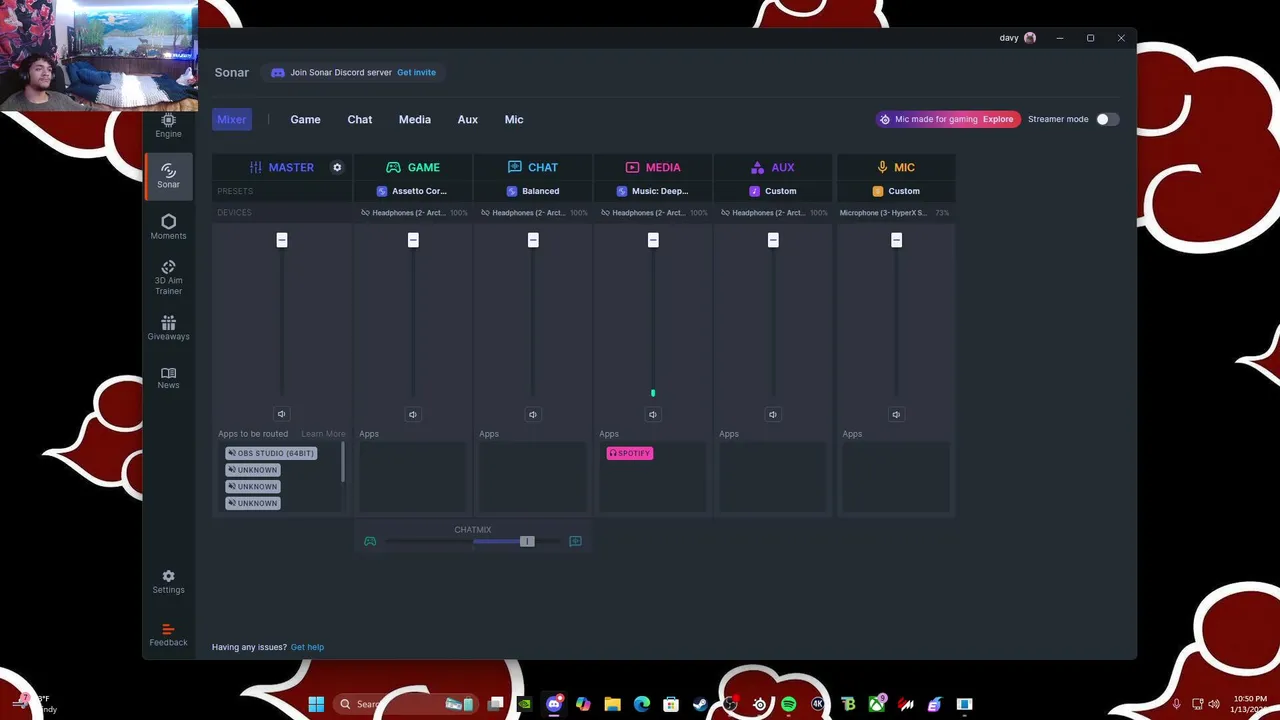Viewport: 1280px width, 720px height.
Task: Switch to the Aux tab
Action: [468, 119]
